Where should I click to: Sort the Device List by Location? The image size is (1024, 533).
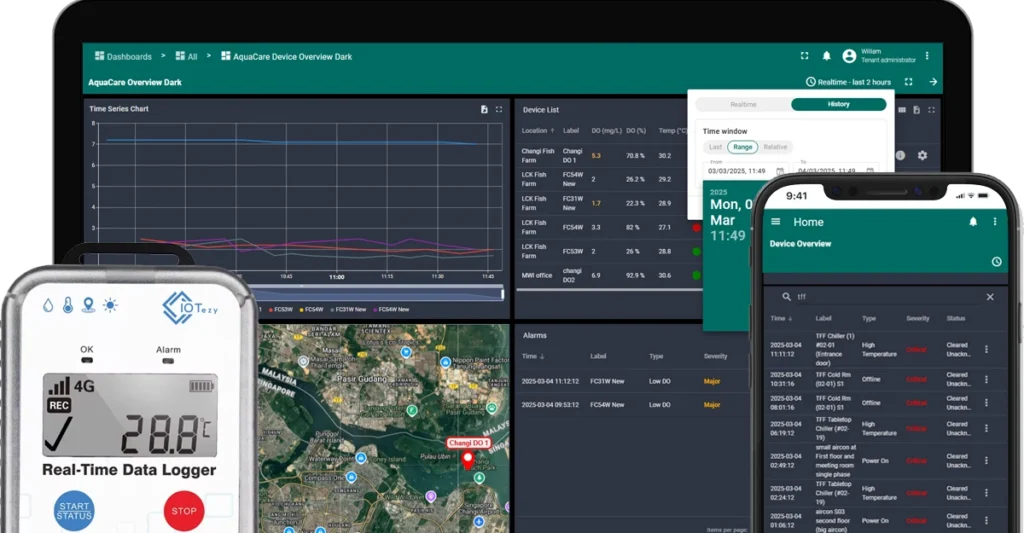pos(537,131)
